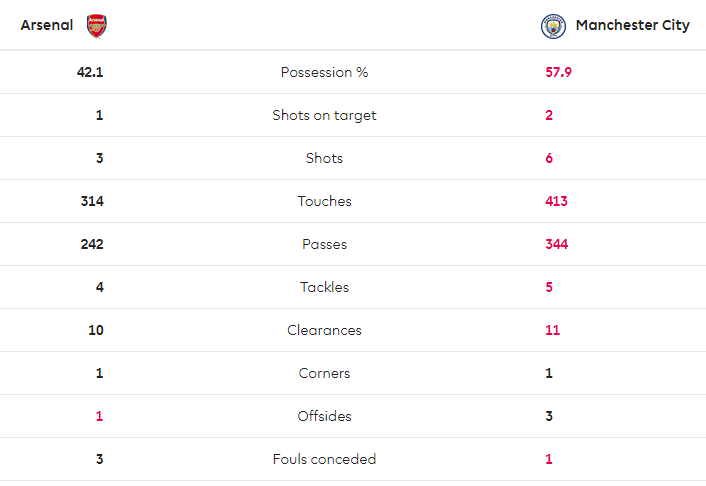Select the Corners stat label
This screenshot has height=486, width=706.
[324, 374]
